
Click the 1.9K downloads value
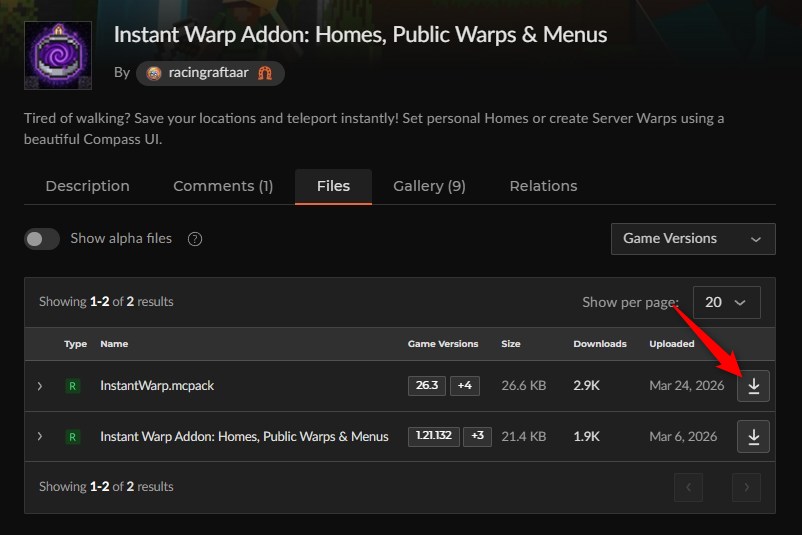(x=586, y=436)
